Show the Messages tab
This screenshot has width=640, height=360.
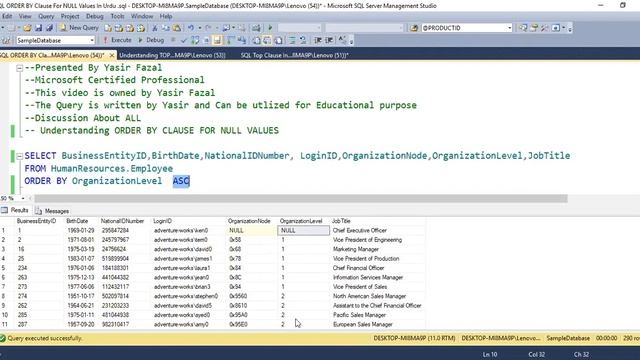click(52, 211)
